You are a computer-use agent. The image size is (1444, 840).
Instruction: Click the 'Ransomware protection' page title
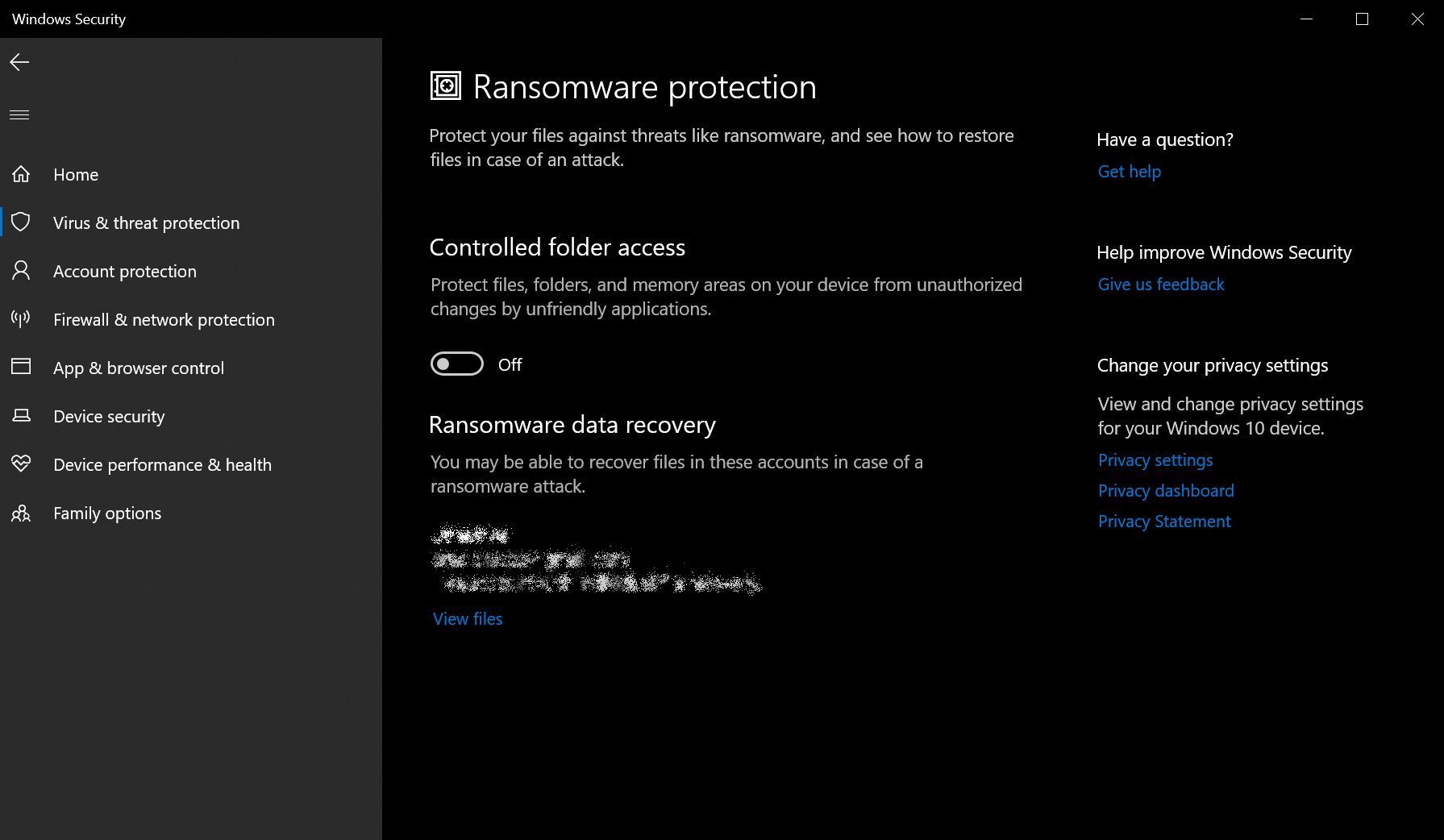tap(644, 87)
